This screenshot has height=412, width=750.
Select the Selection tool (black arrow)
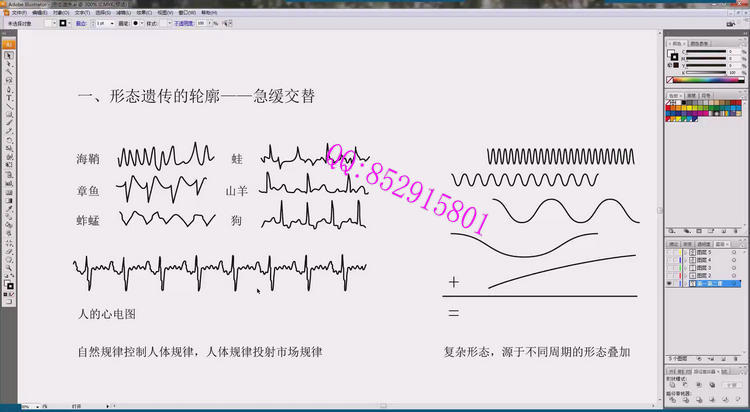click(x=9, y=57)
